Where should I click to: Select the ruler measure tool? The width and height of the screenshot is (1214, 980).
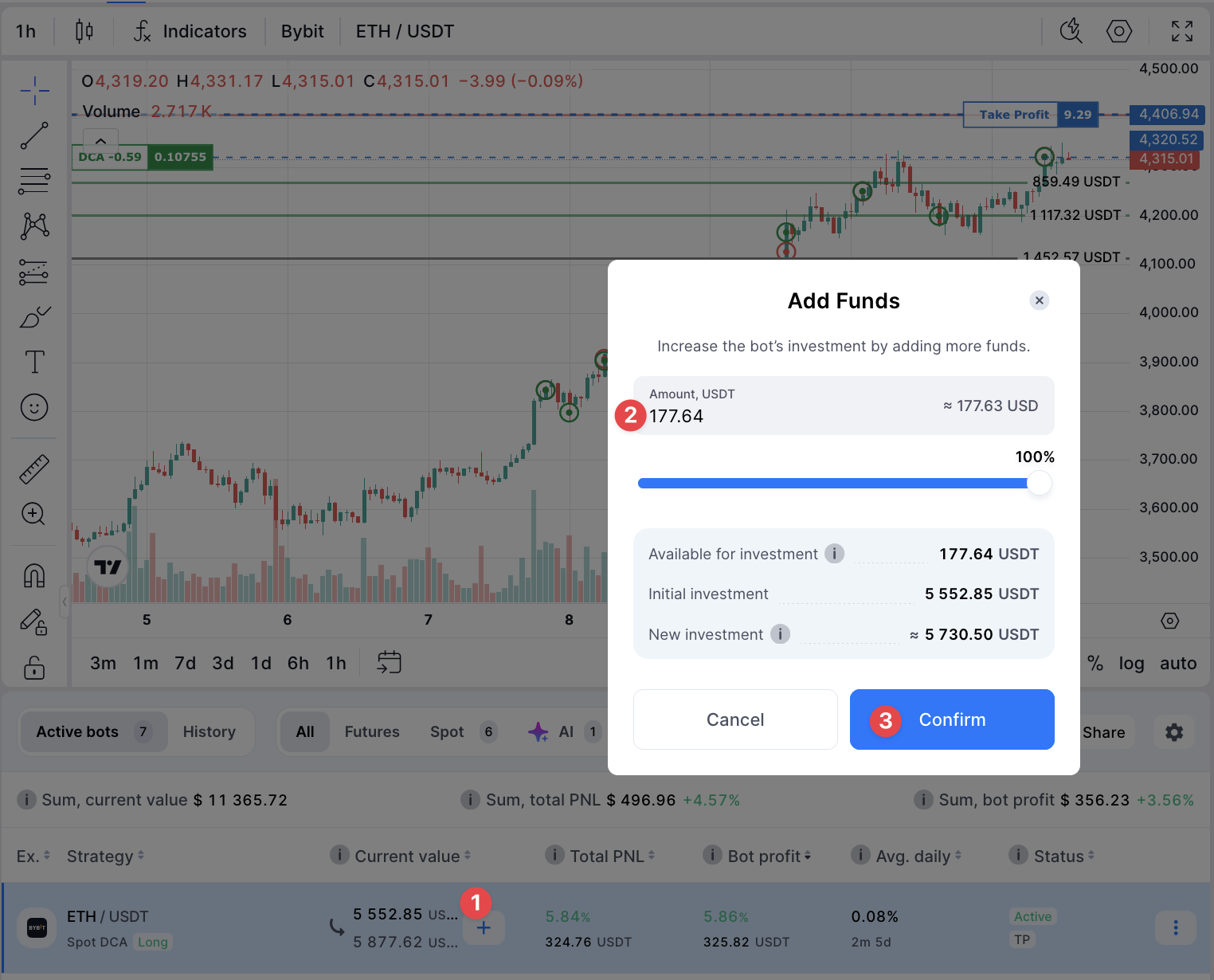(x=34, y=469)
